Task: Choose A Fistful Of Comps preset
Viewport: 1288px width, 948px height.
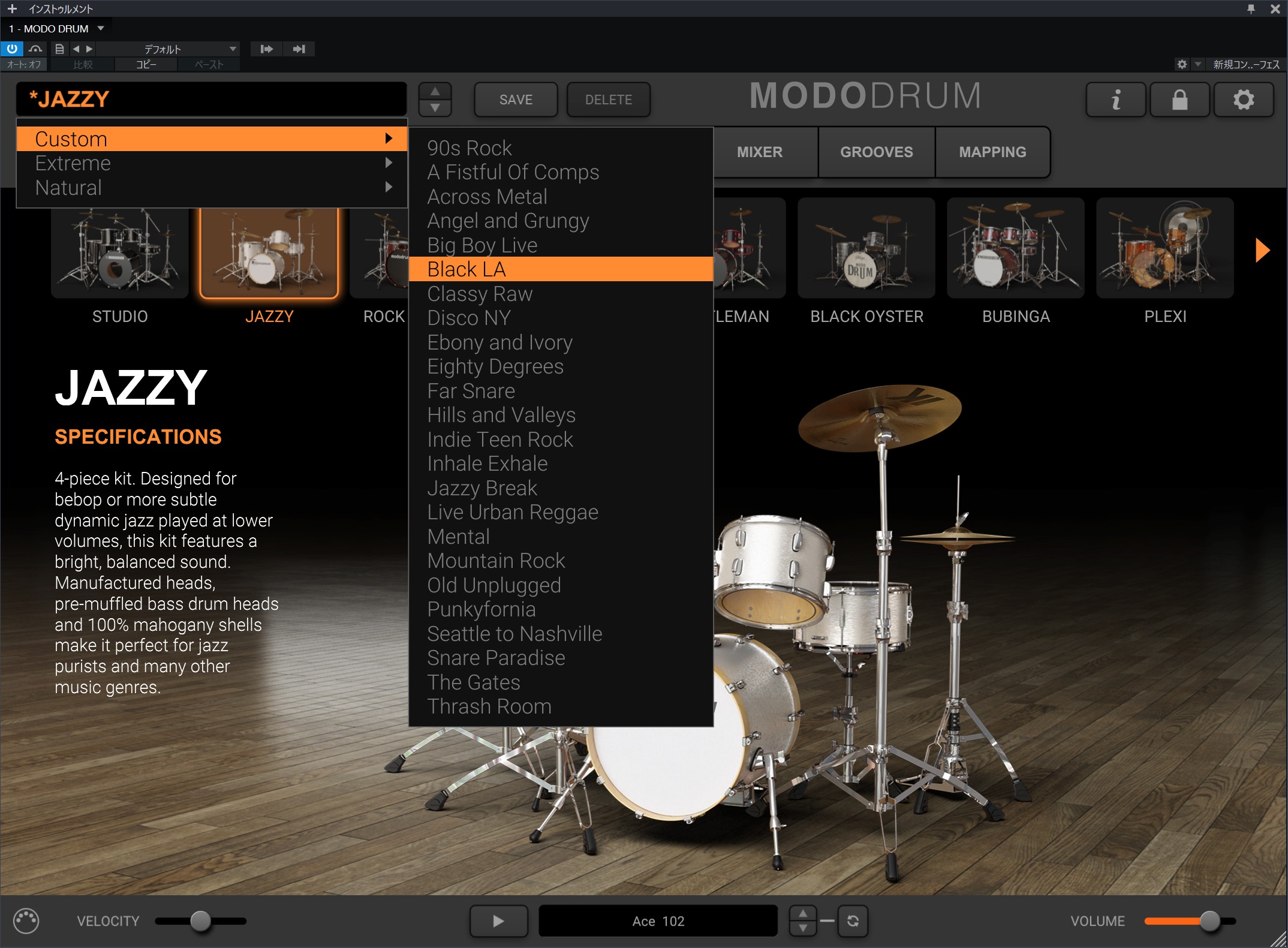Action: [561, 172]
